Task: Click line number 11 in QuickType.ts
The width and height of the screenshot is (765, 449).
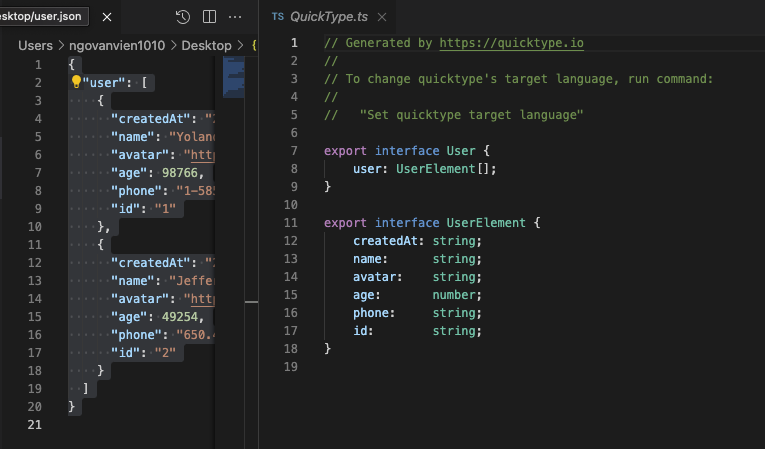Action: pyautogui.click(x=291, y=223)
